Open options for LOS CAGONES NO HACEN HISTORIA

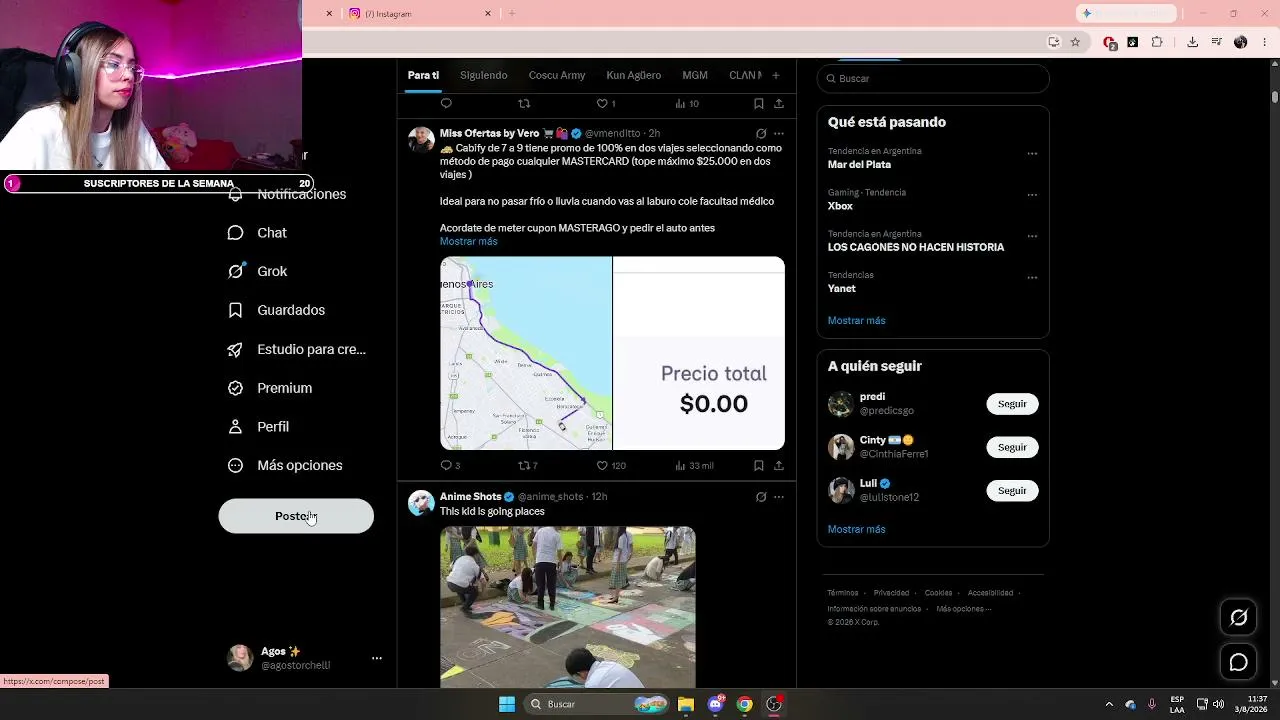click(1032, 237)
